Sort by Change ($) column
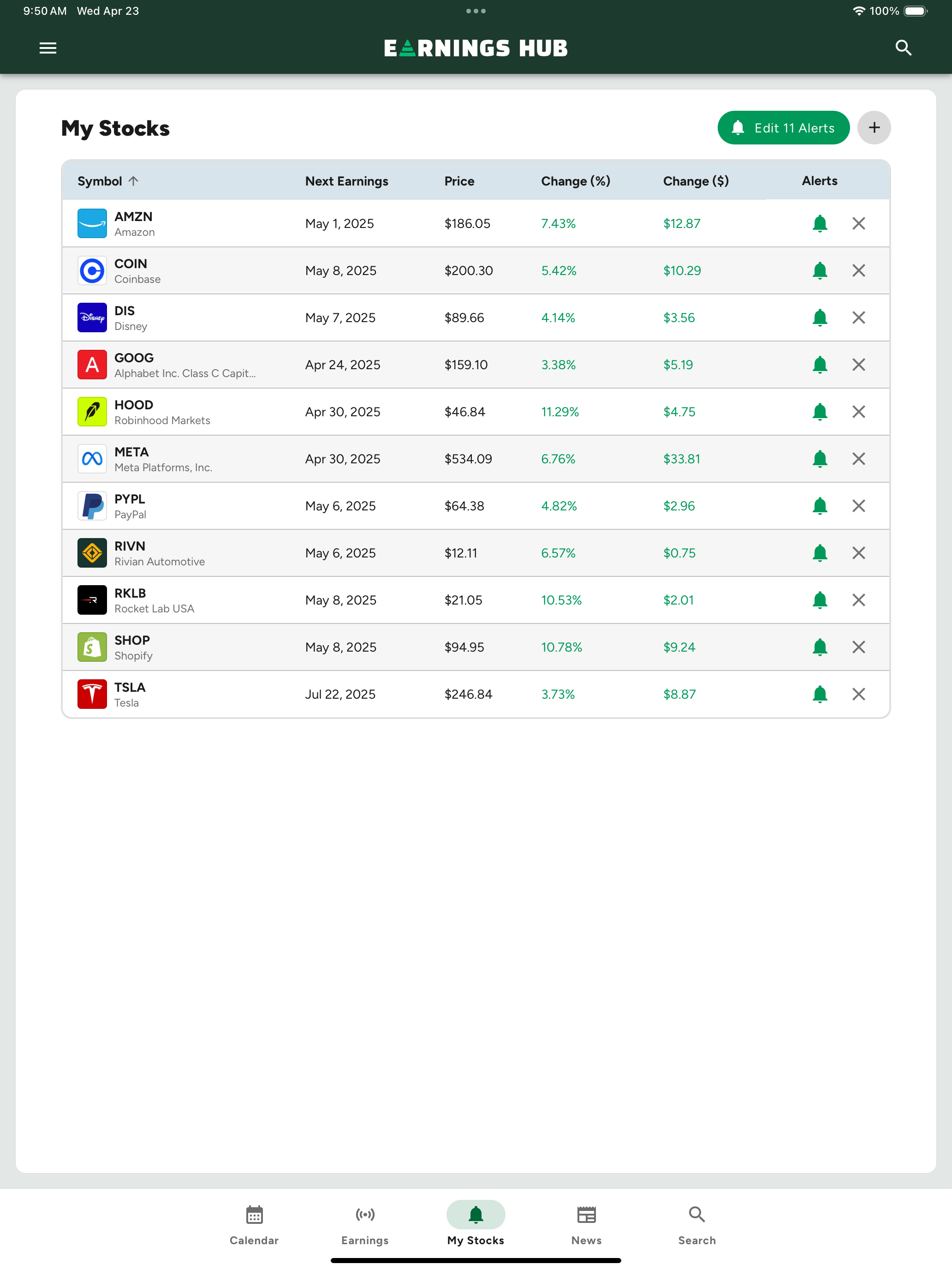Viewport: 952px width, 1270px height. [x=696, y=181]
